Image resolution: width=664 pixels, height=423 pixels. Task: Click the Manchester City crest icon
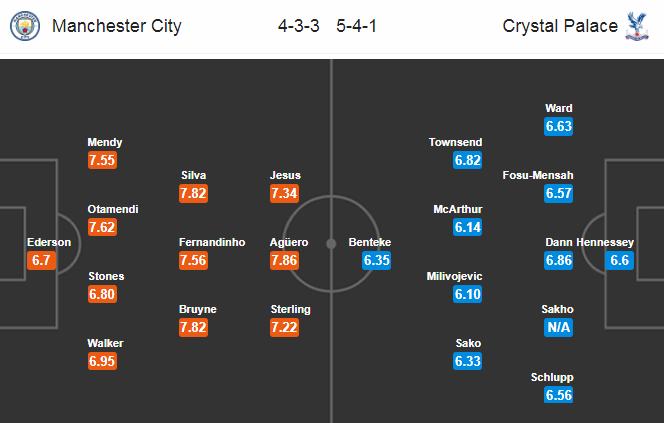point(25,26)
